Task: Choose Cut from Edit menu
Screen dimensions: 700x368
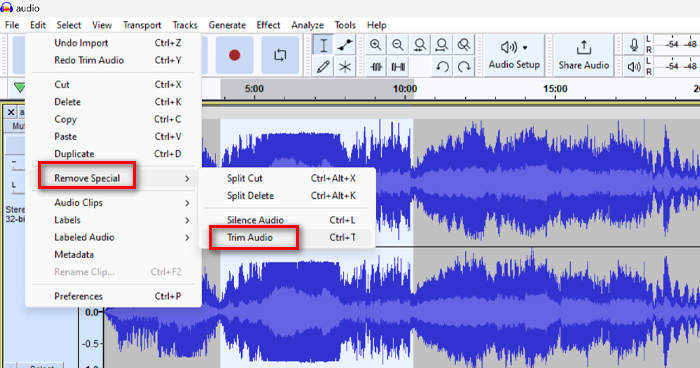Action: pos(114,84)
